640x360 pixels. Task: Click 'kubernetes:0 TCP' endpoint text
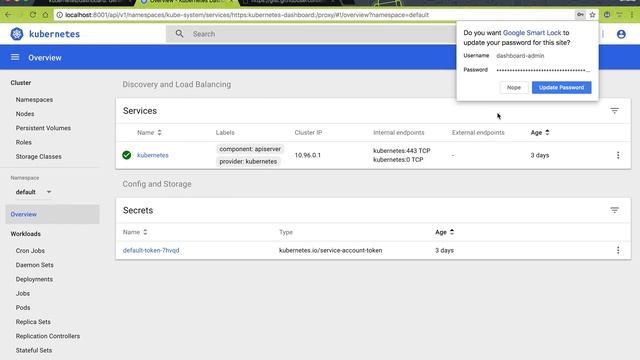398,160
